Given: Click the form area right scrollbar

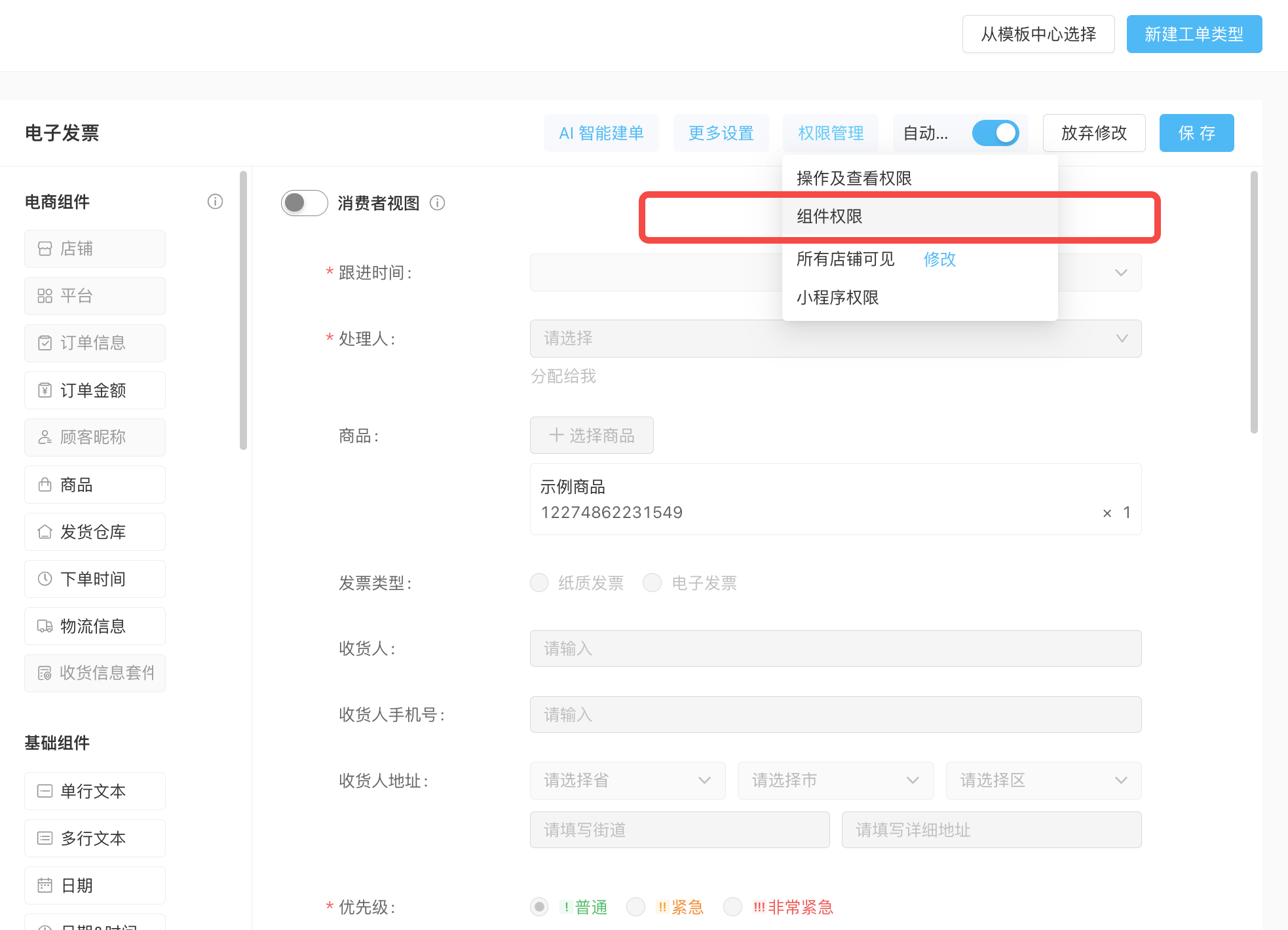Looking at the screenshot, I should pos(1254,302).
